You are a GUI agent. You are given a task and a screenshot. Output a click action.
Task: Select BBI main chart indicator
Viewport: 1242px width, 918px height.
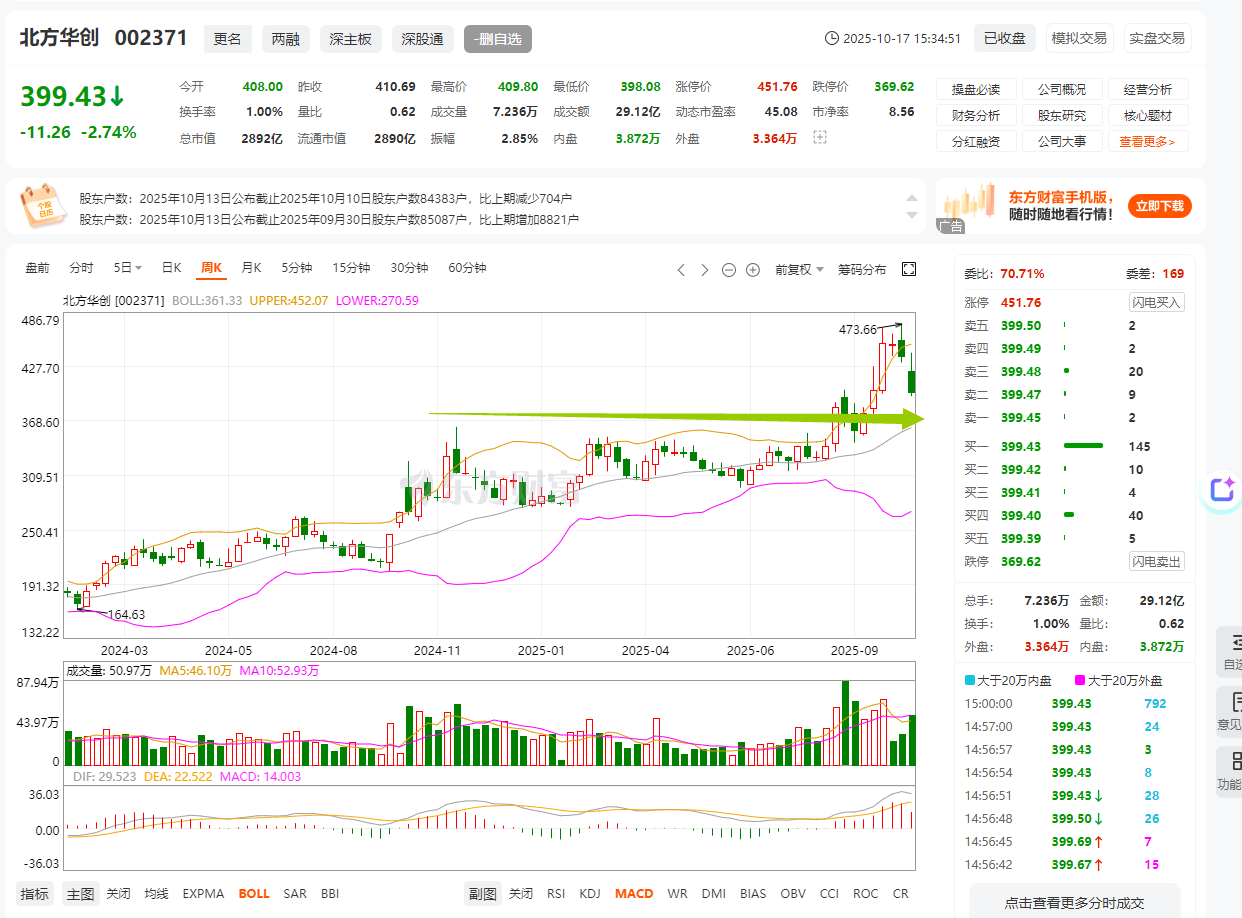[x=330, y=893]
